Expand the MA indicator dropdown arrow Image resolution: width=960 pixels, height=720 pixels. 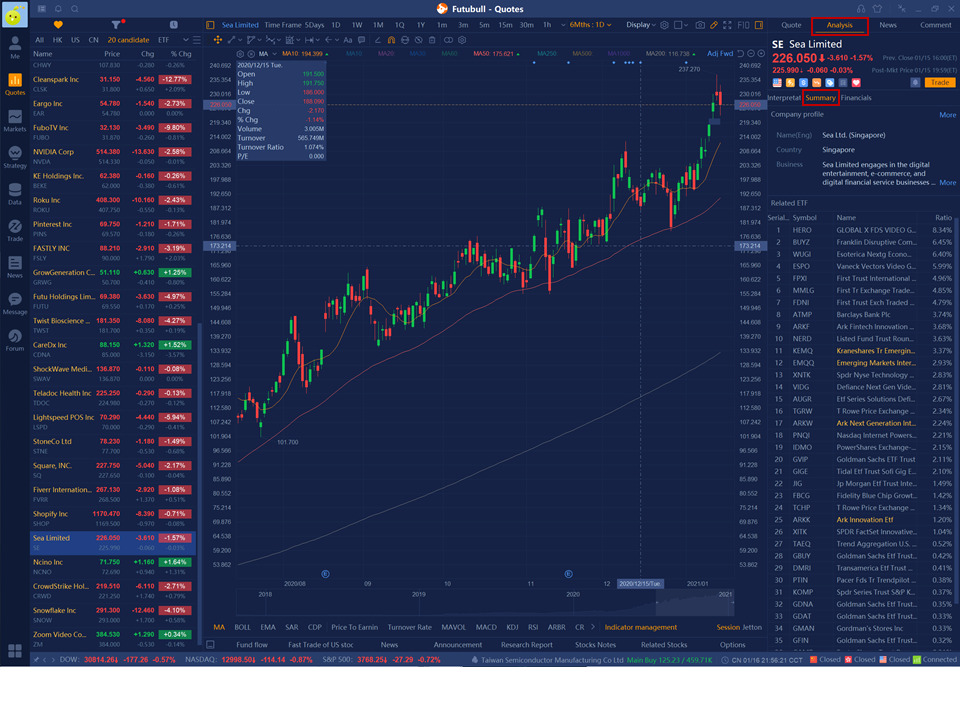tap(274, 54)
